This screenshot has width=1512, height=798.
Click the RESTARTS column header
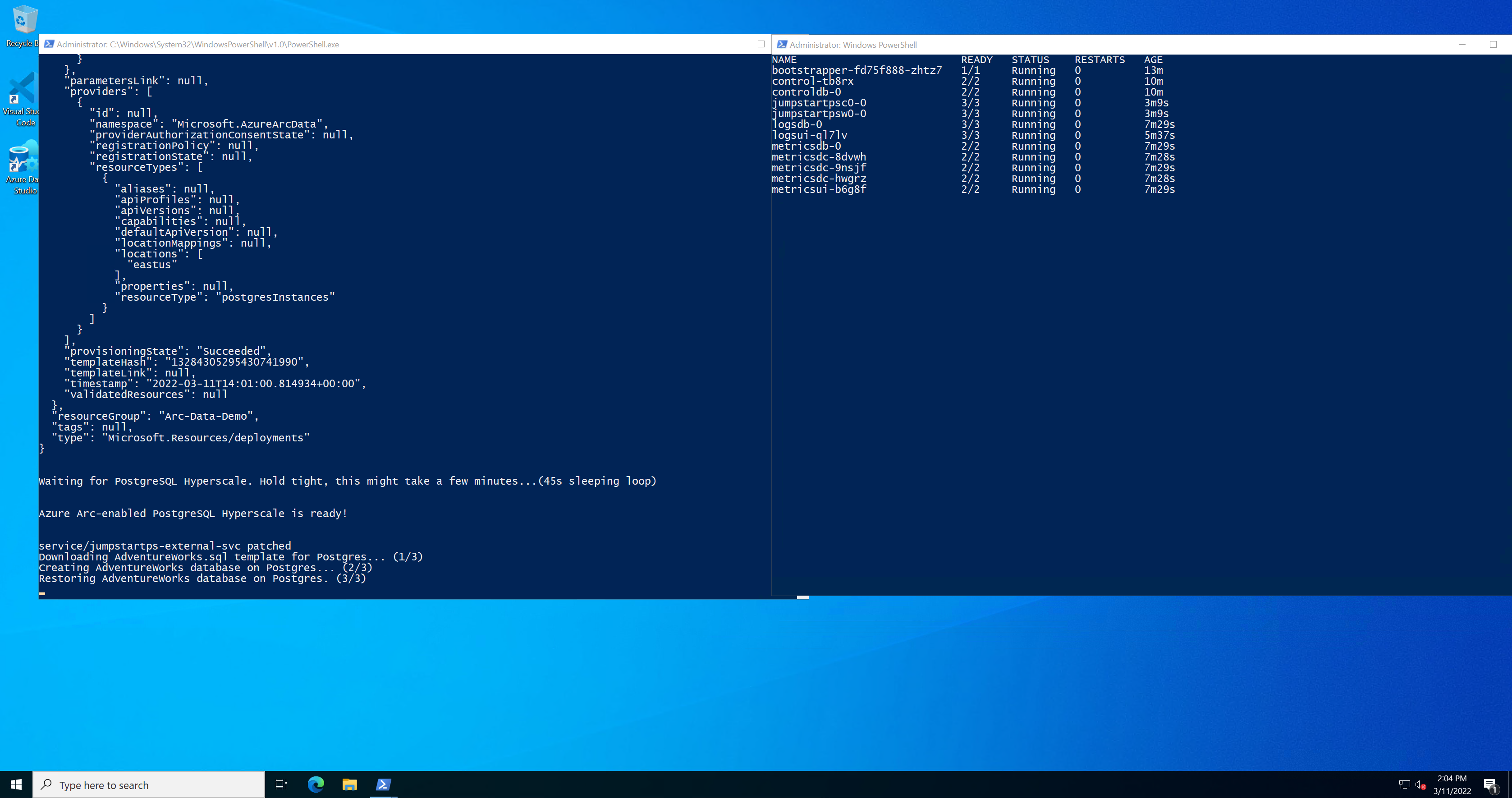pos(1100,60)
